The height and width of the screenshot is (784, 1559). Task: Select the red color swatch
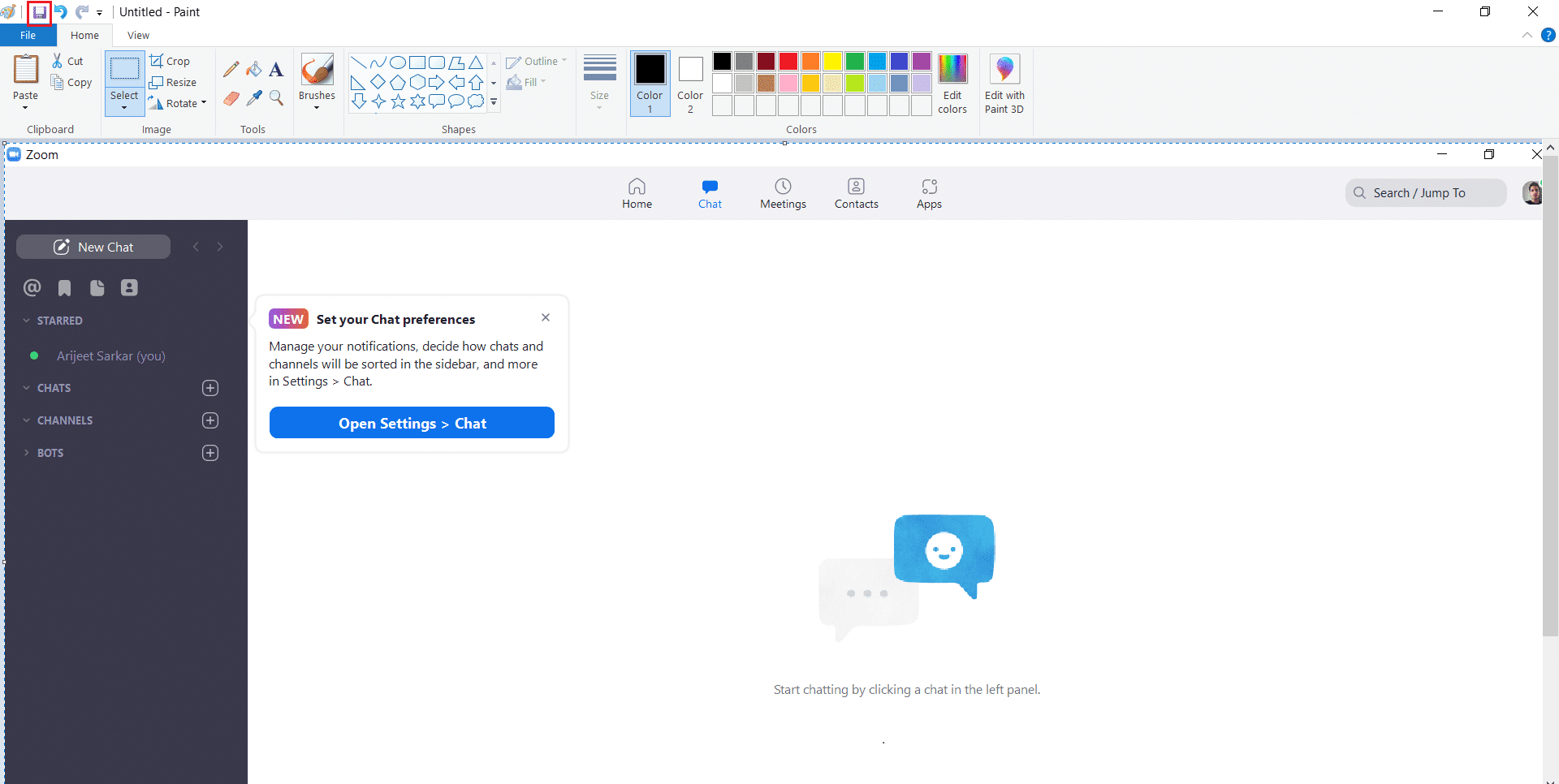tap(788, 61)
